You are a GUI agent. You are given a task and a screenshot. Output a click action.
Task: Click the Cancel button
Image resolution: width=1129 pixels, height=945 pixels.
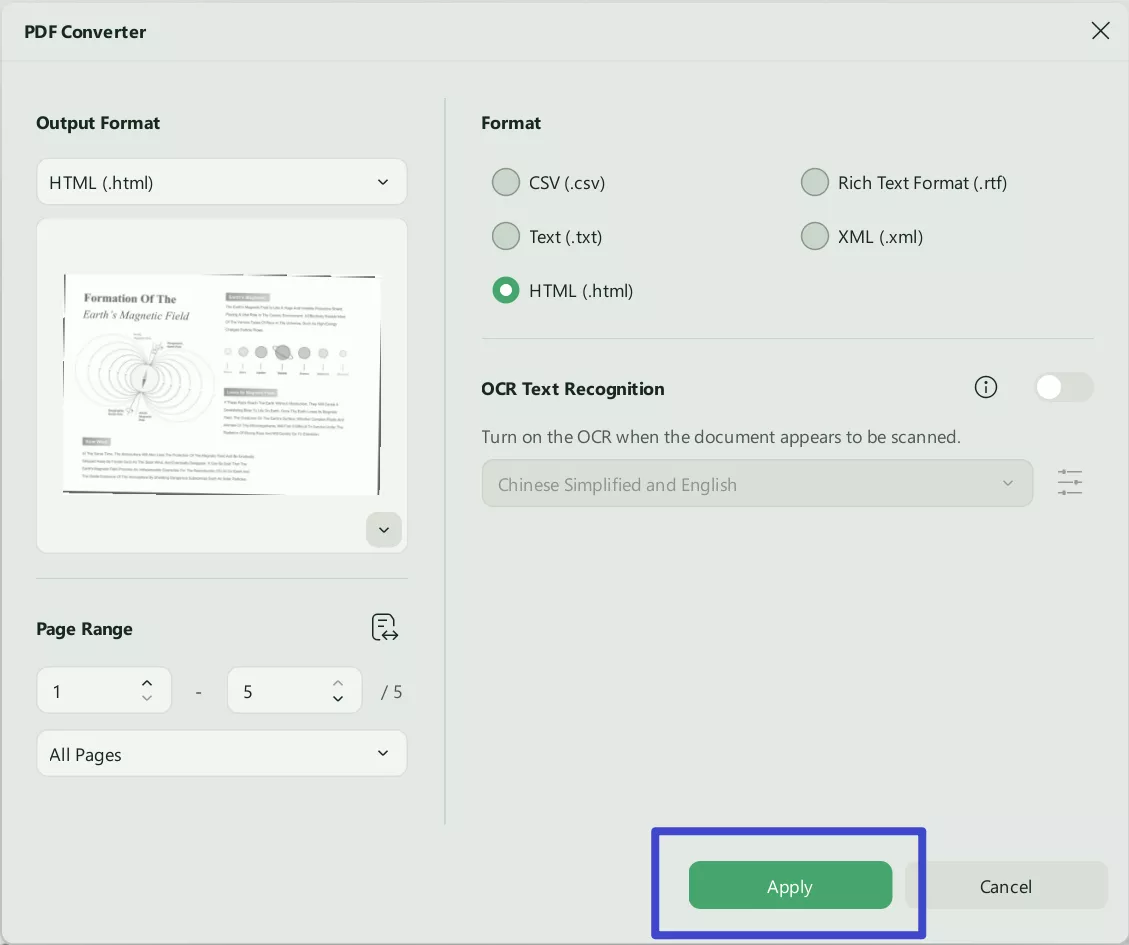pyautogui.click(x=1005, y=886)
